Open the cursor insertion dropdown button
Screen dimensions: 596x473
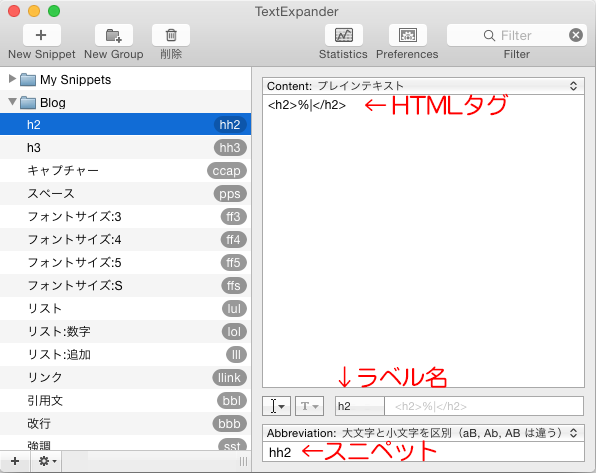click(x=276, y=406)
